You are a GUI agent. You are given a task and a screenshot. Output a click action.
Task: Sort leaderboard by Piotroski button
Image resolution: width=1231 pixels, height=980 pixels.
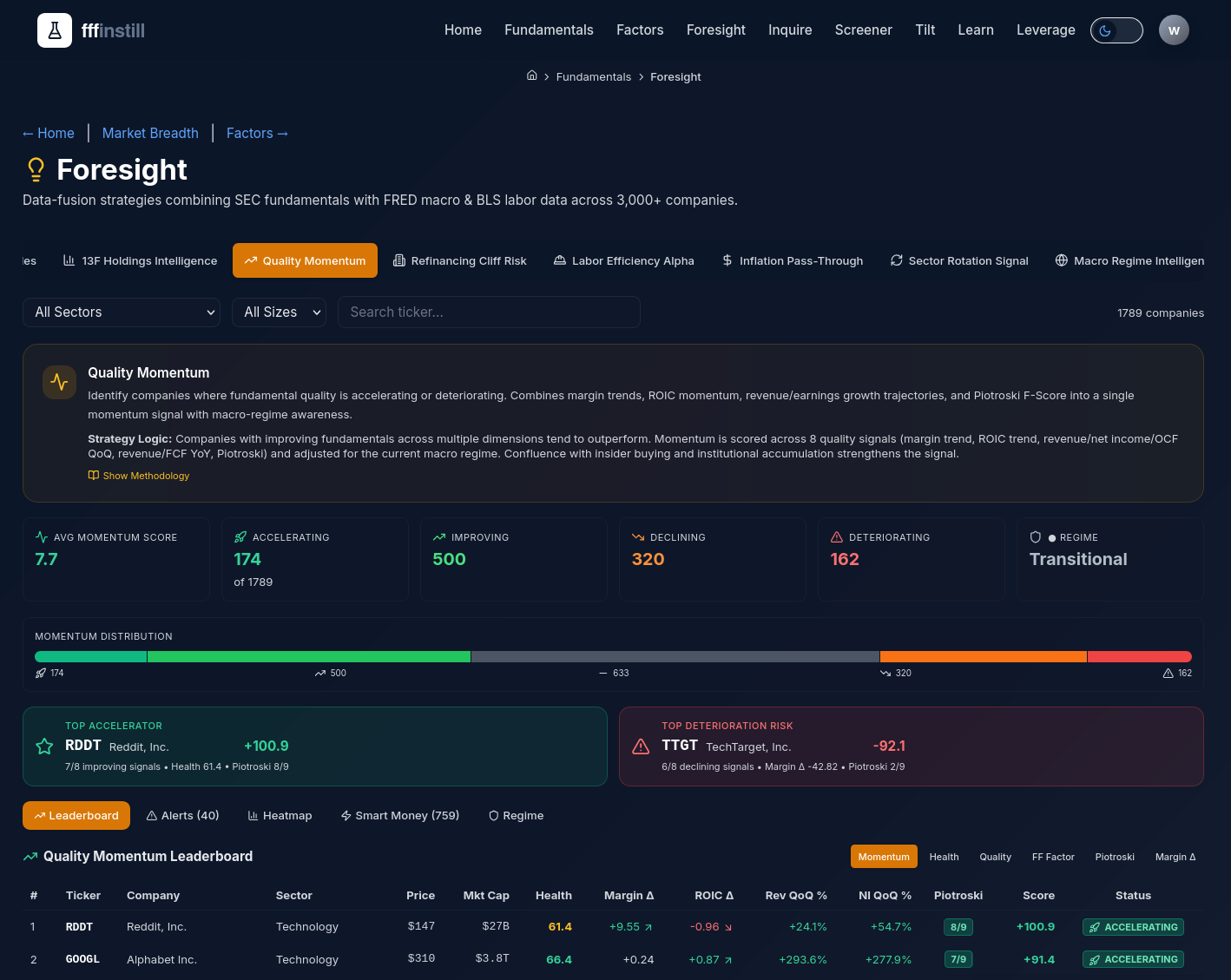1115,857
